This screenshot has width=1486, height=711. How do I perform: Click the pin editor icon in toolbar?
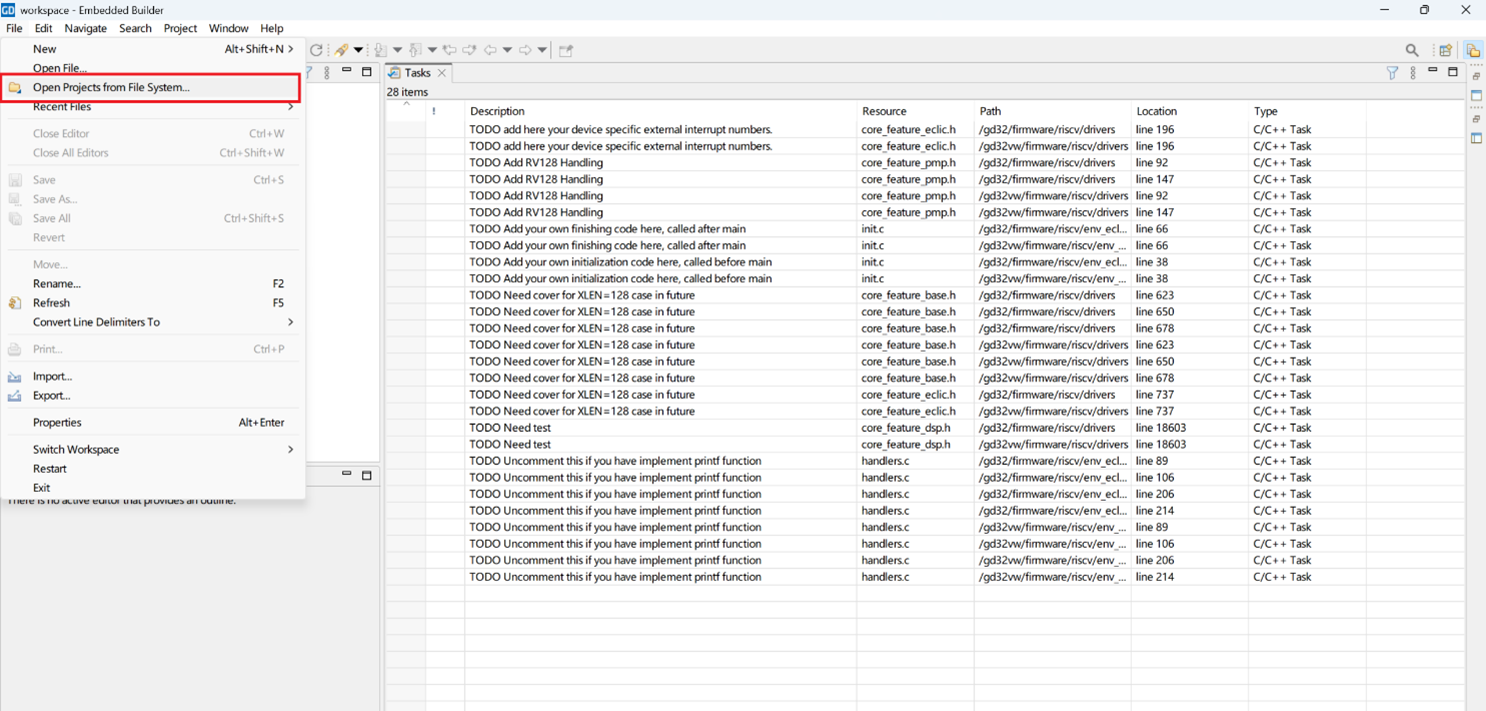pos(566,50)
